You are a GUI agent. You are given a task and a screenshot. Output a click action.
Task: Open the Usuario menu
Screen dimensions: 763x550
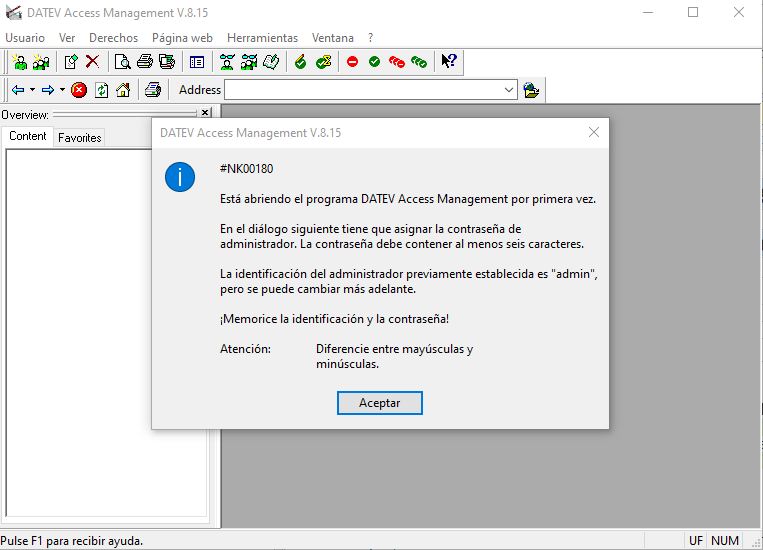pos(25,38)
